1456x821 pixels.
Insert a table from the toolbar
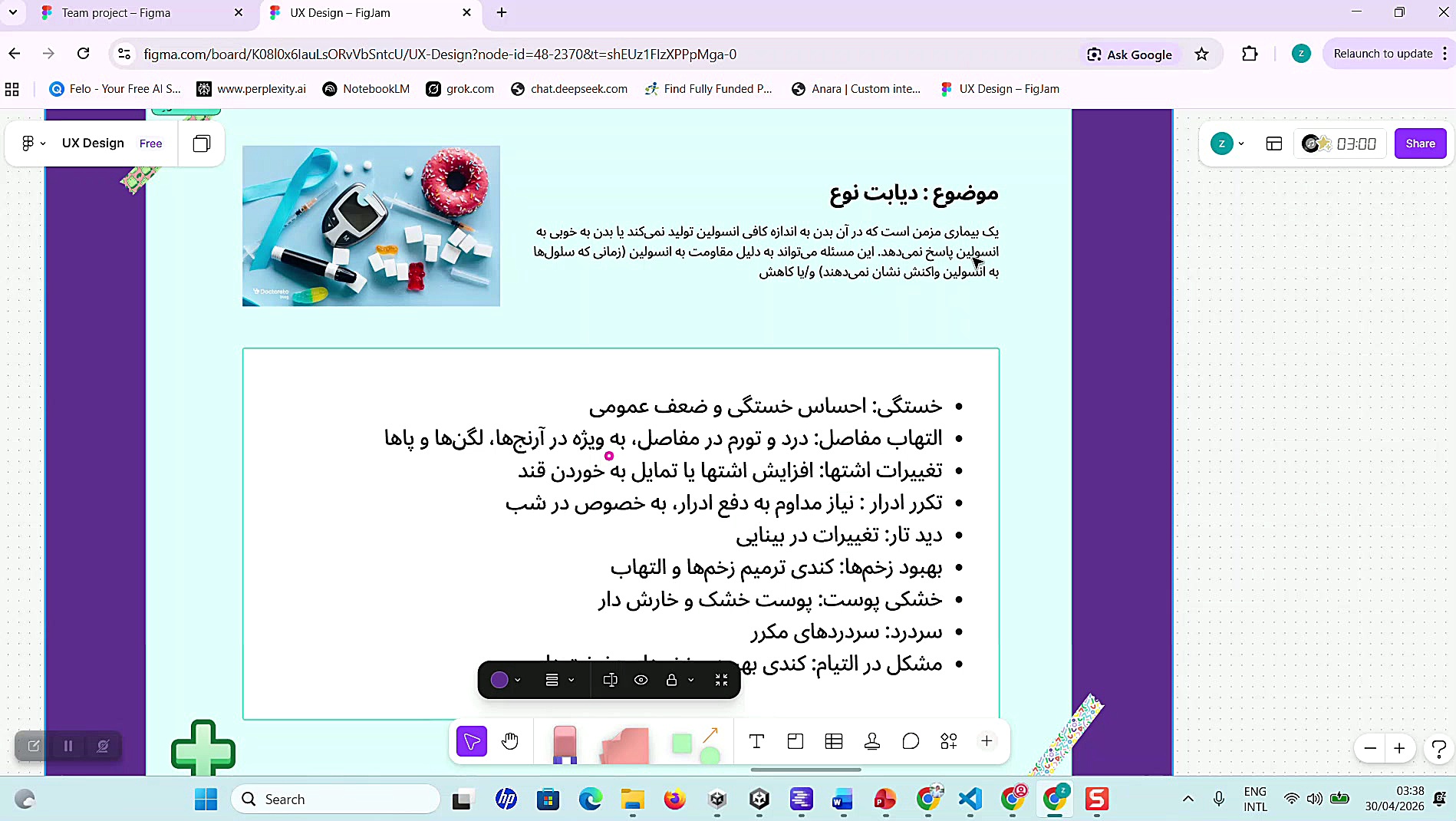tap(834, 741)
